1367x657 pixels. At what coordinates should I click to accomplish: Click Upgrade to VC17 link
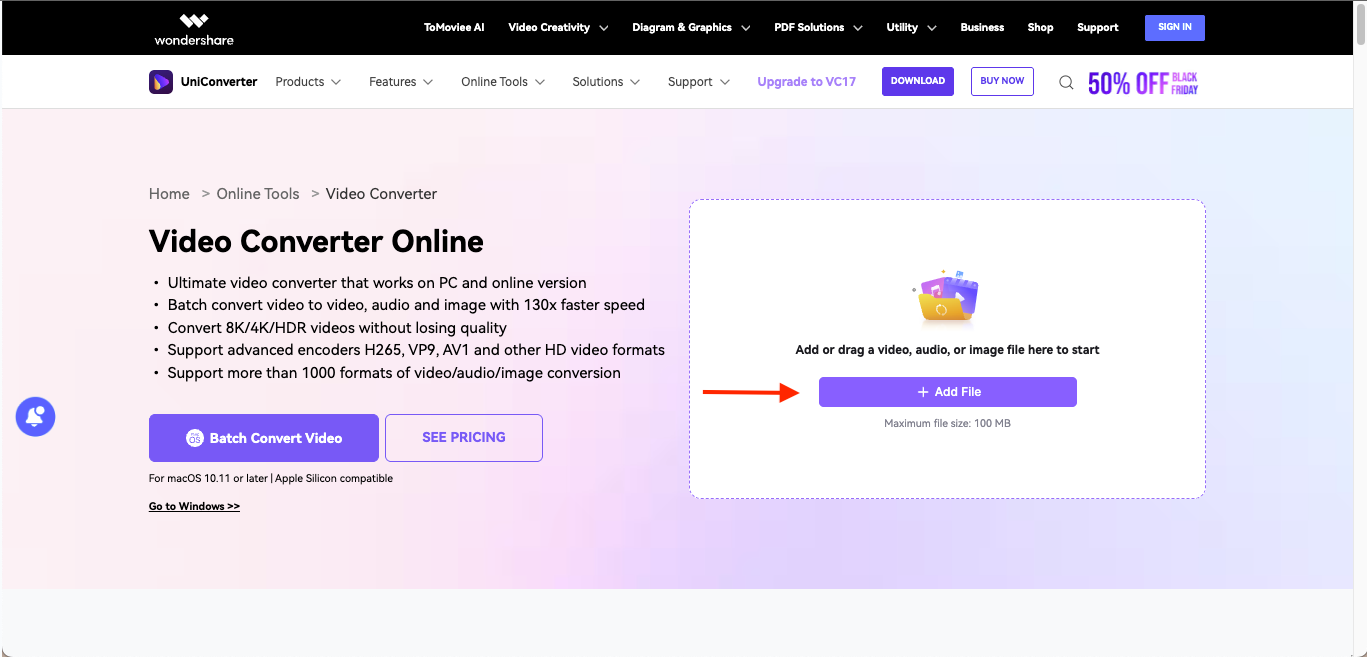806,82
